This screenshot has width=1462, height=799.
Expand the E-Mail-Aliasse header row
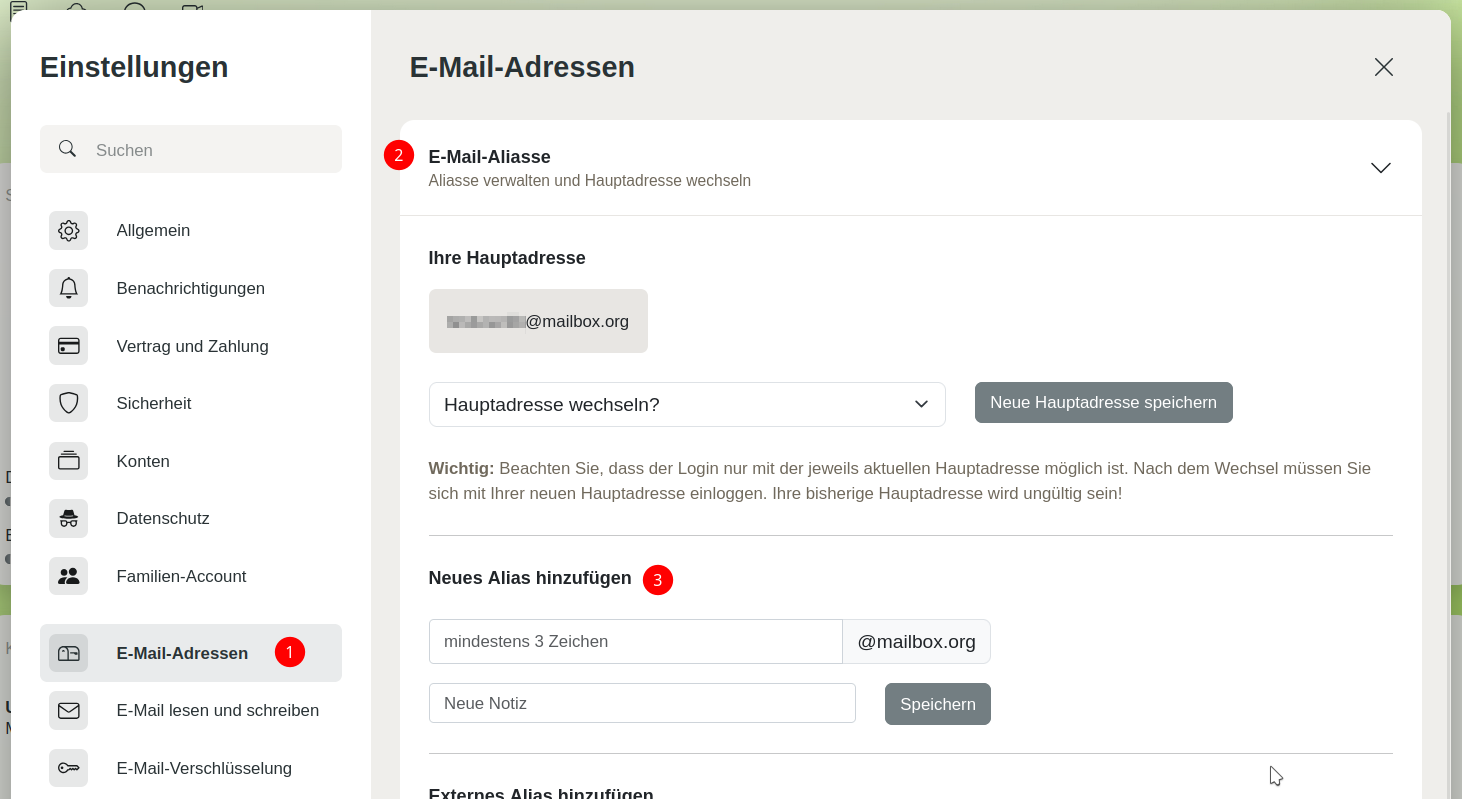point(911,168)
